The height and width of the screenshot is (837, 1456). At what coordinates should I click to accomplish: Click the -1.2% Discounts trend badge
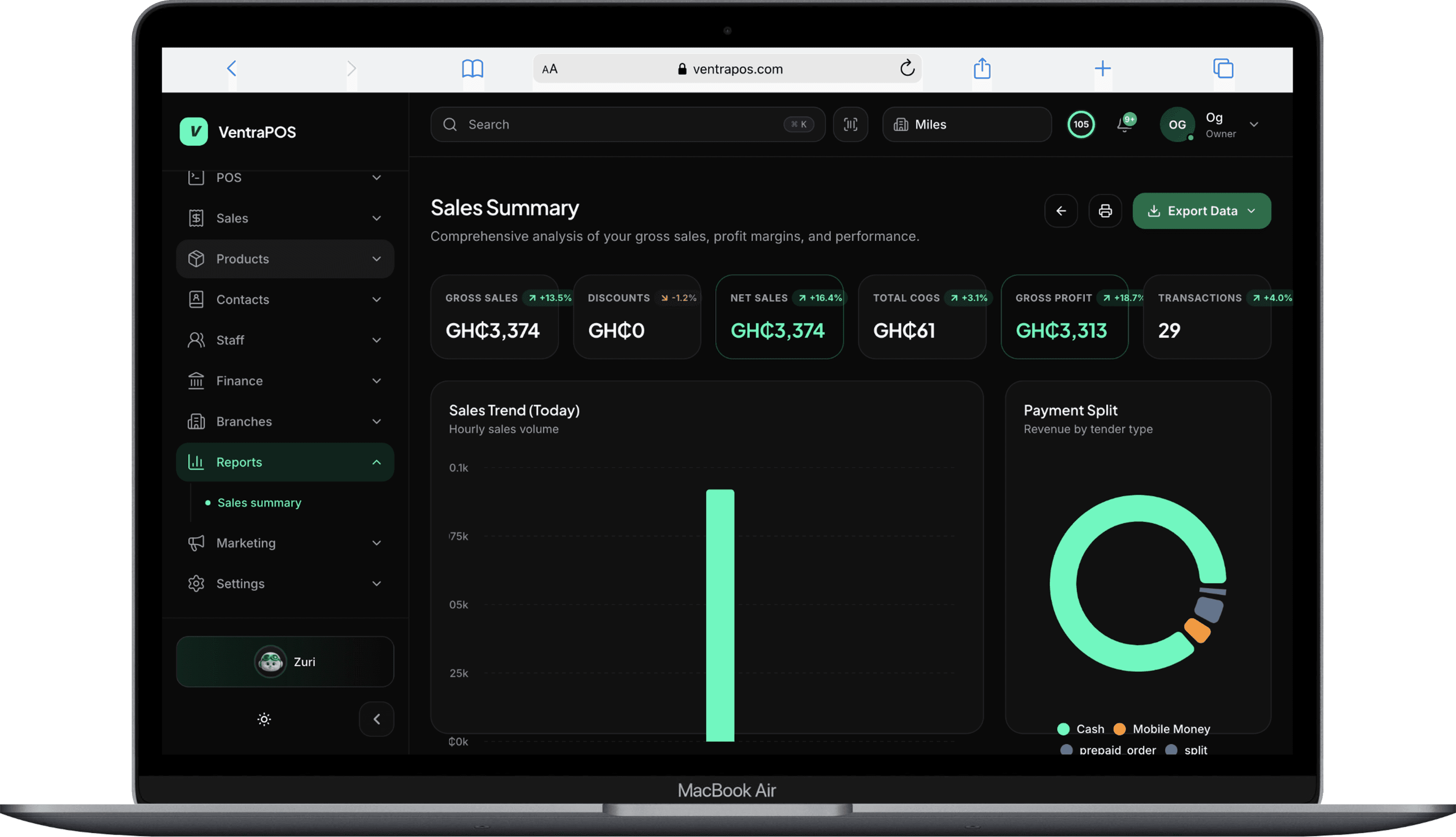[x=679, y=298]
